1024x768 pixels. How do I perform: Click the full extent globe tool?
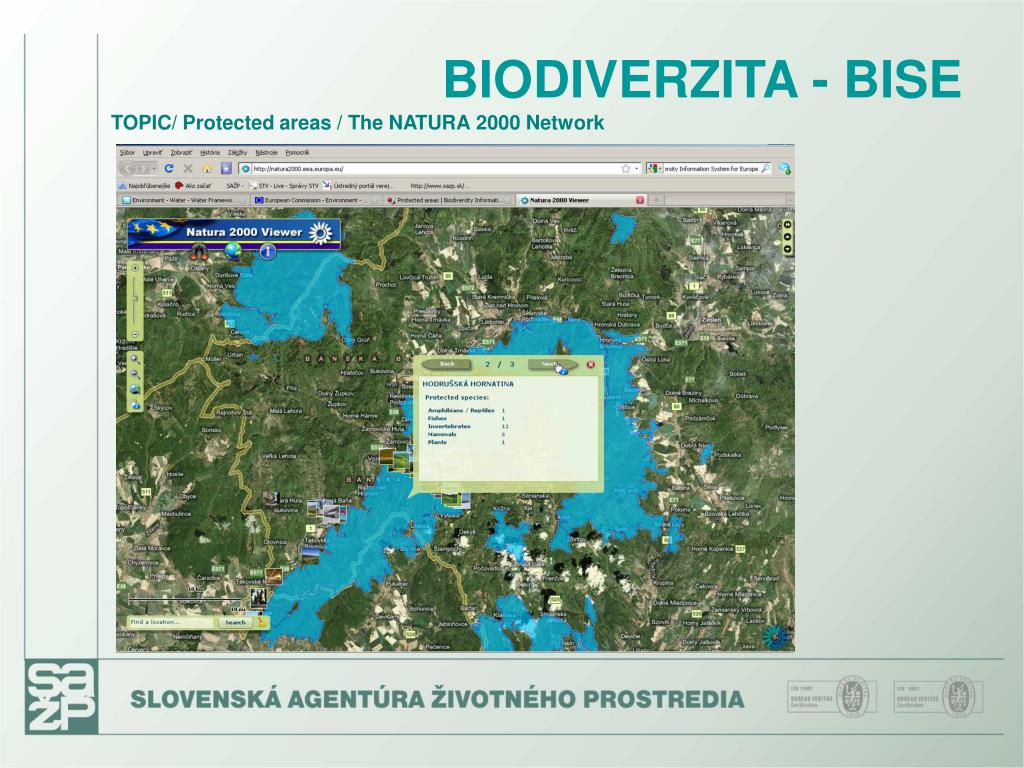[135, 389]
